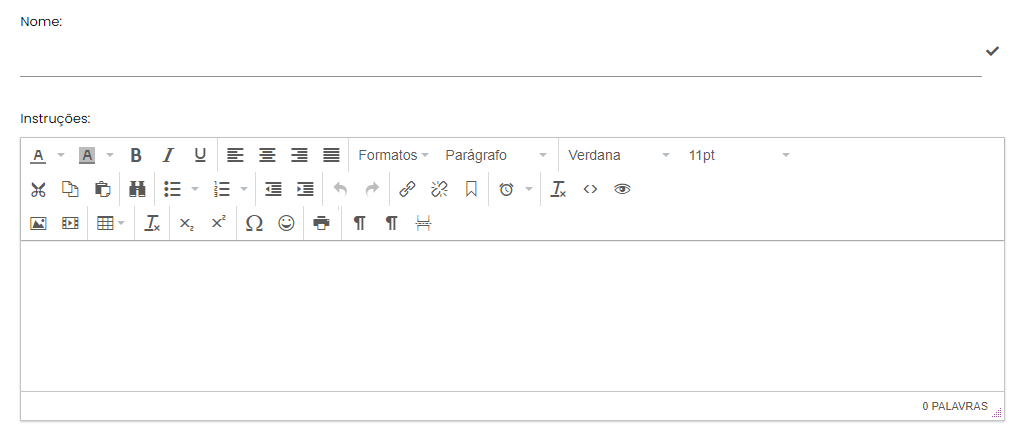This screenshot has height=430, width=1024.
Task: Toggle bold formatting
Action: (136, 156)
